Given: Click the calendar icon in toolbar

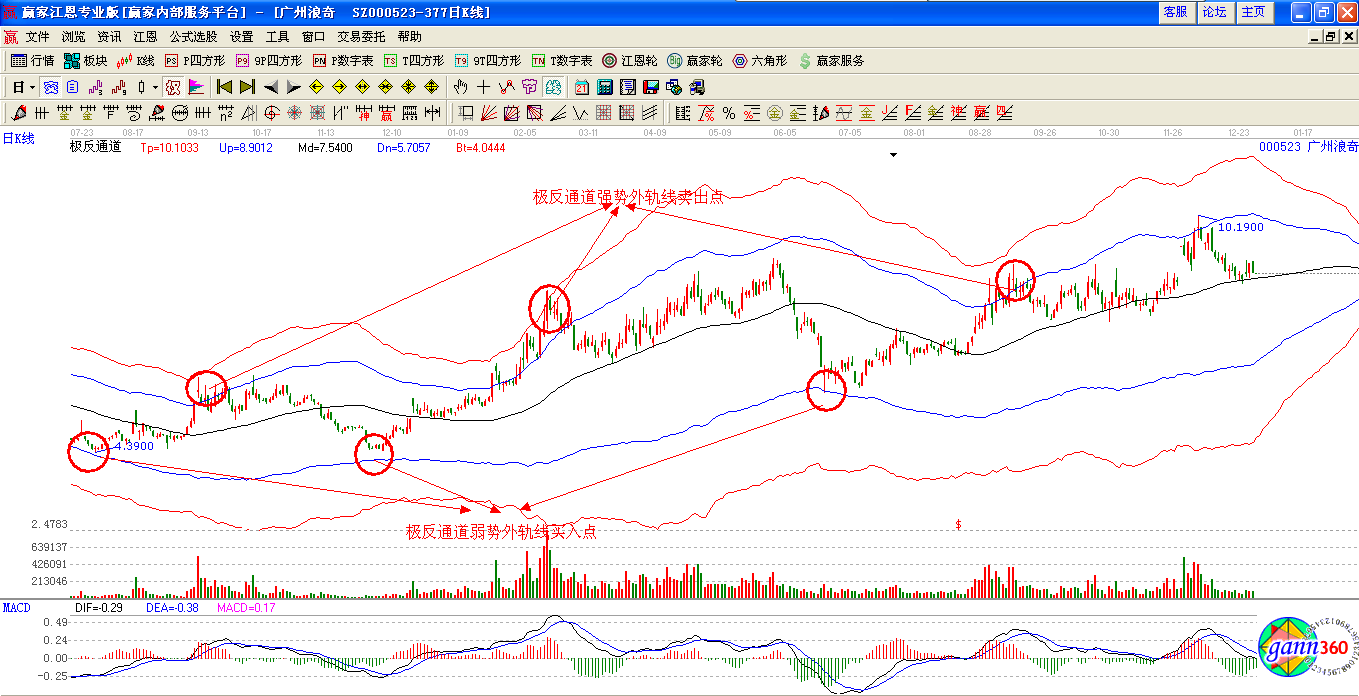Looking at the screenshot, I should [580, 87].
